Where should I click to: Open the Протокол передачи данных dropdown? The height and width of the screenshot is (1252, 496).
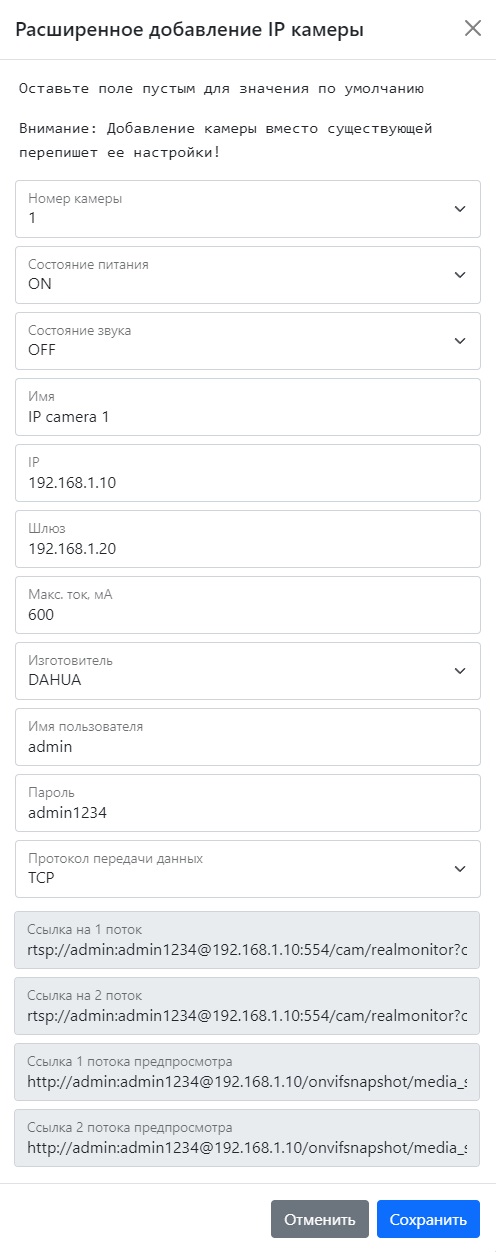(248, 869)
